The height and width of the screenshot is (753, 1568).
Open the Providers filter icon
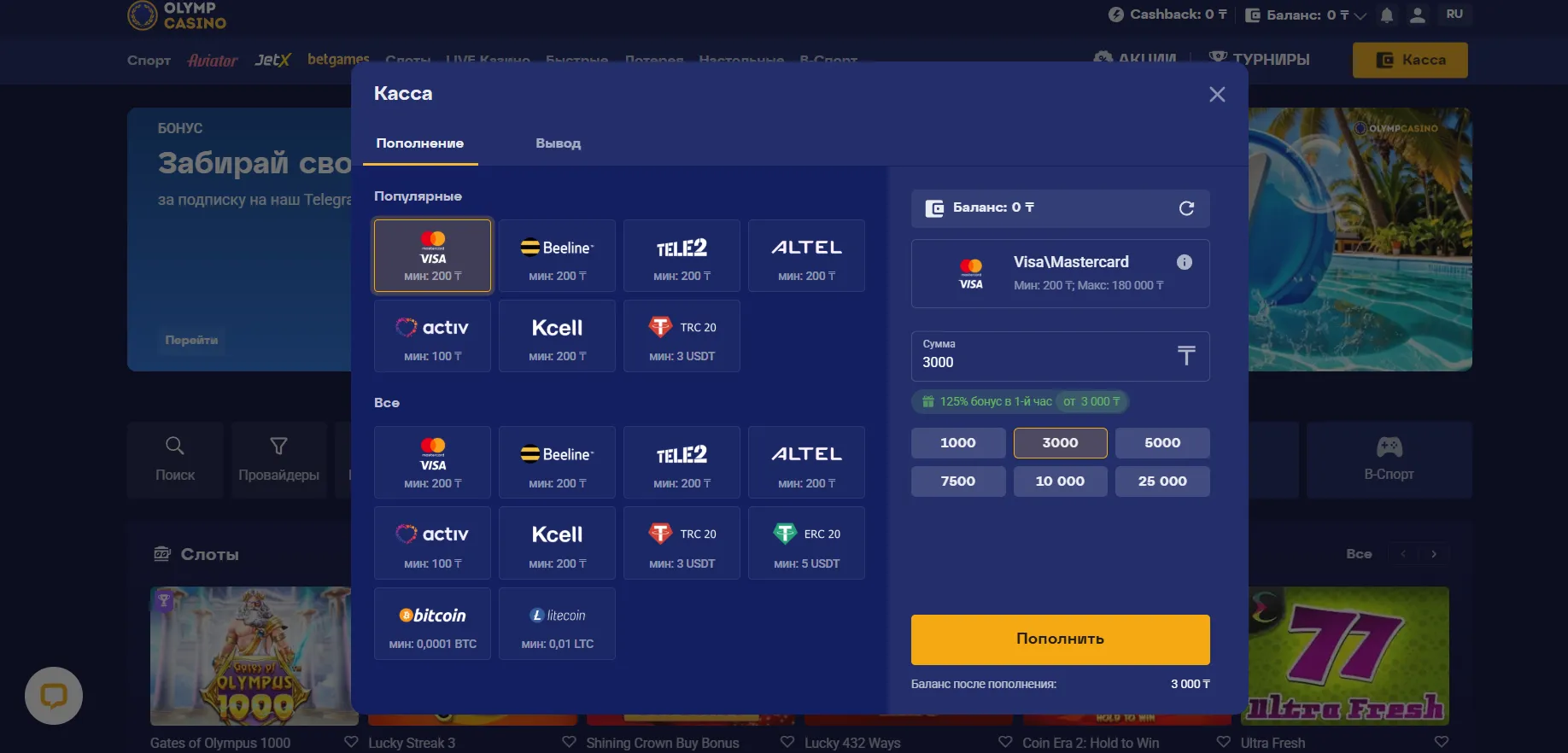(278, 446)
